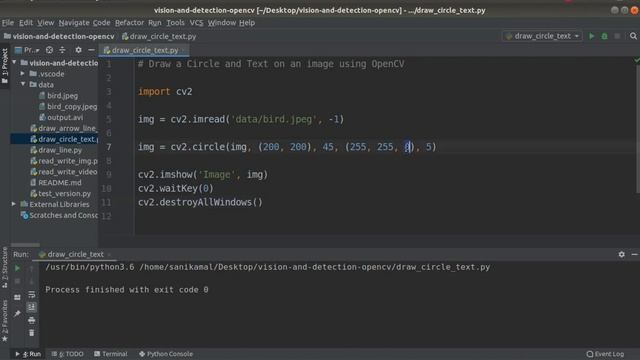Screen dimensions: 640x360
Task: Toggle soft-wrap in Run console
Action: 31,294
